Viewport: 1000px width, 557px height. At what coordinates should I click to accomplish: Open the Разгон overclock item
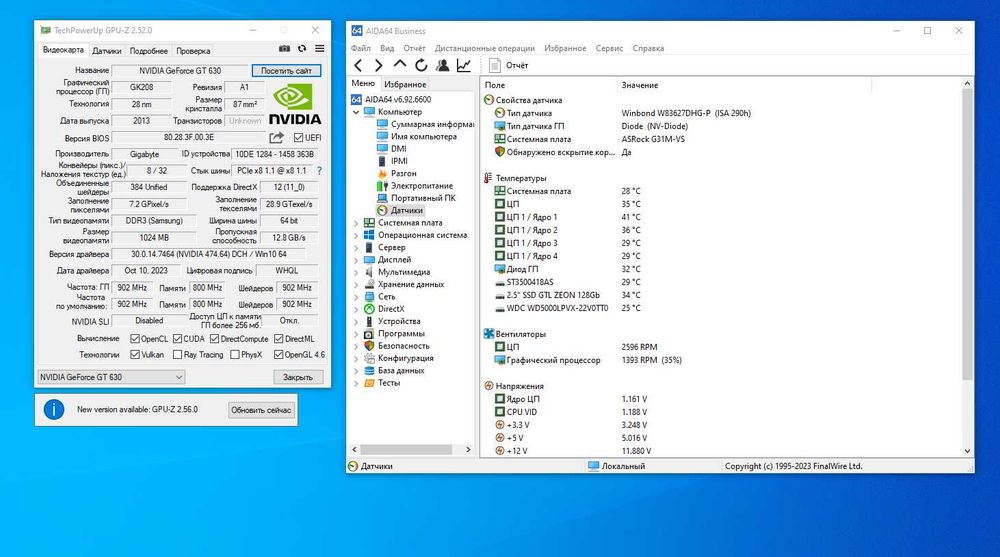tap(397, 174)
